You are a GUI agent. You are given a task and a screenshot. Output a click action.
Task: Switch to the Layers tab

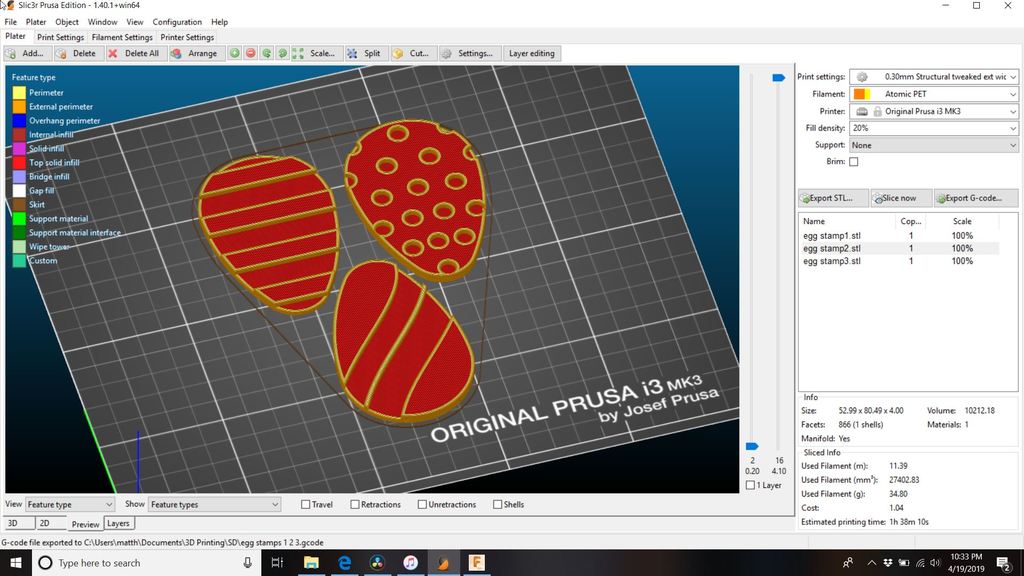pyautogui.click(x=118, y=523)
